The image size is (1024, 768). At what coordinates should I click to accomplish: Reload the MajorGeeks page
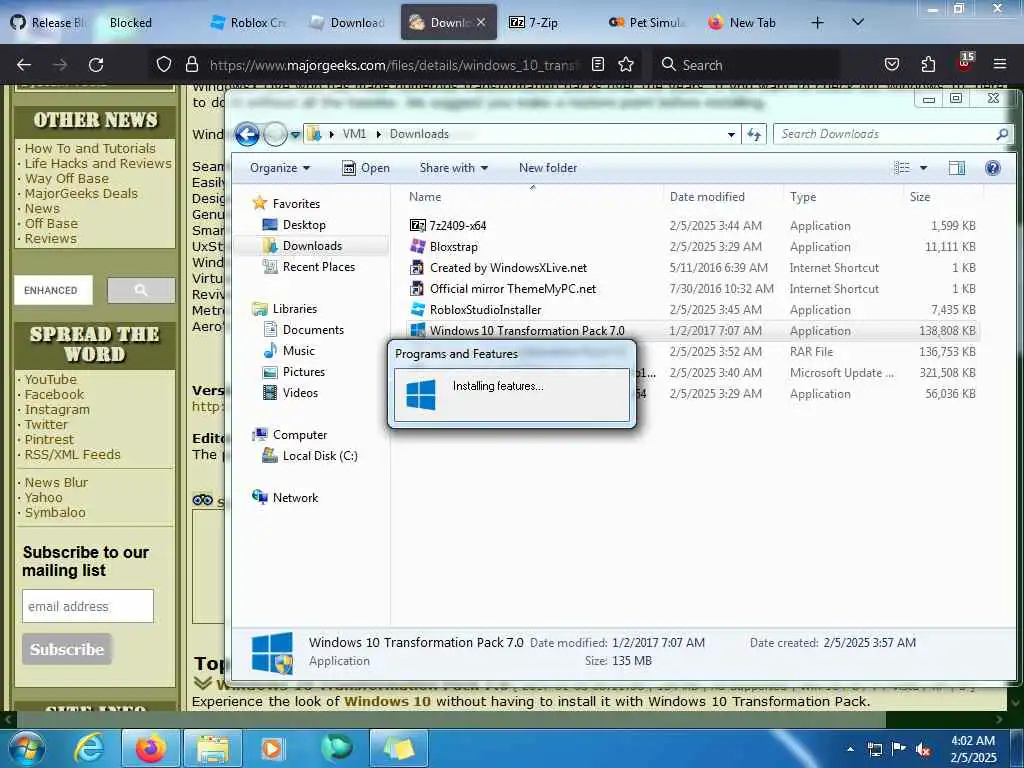tap(96, 65)
